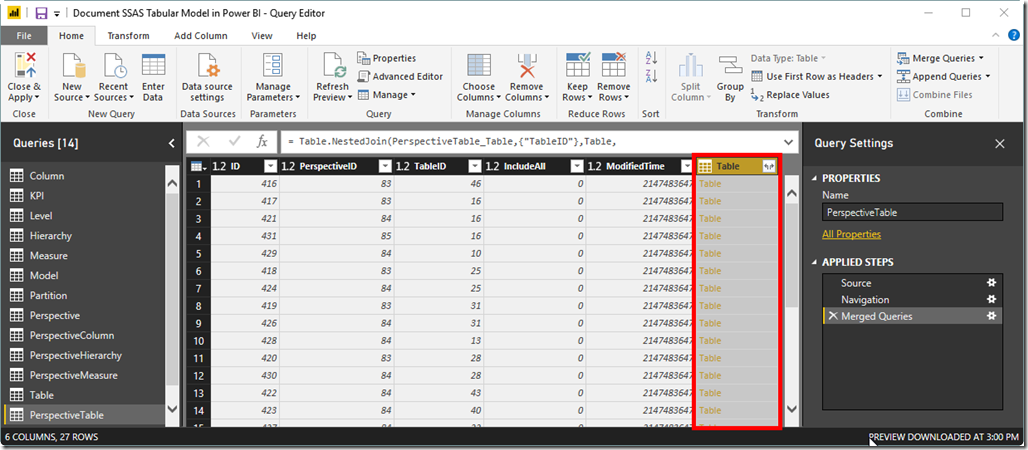The width and height of the screenshot is (1028, 450).
Task: Sort descending with Z-A icon
Action: [x=651, y=74]
